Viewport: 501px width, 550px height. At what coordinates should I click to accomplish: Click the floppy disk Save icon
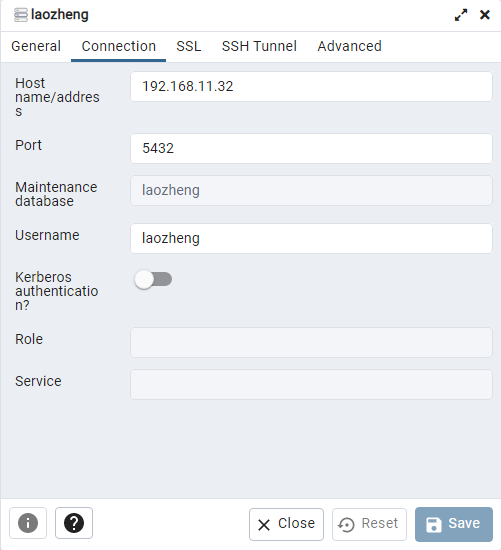pyautogui.click(x=433, y=525)
